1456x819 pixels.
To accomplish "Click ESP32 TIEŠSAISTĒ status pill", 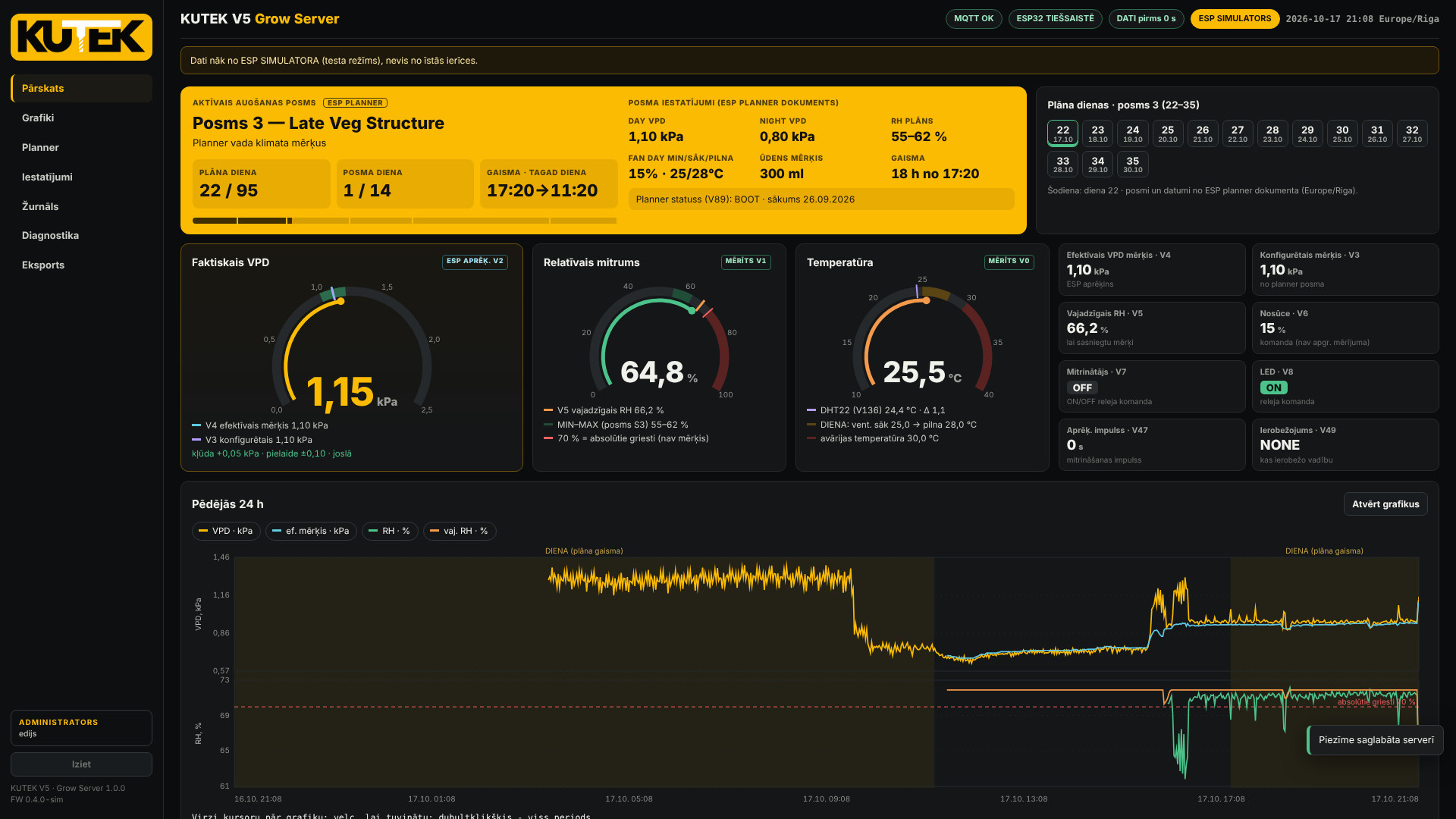I will coord(1055,19).
